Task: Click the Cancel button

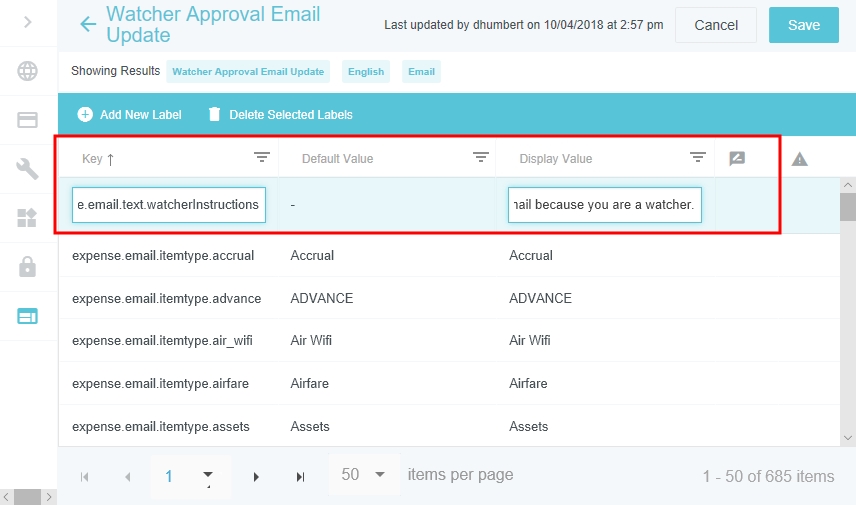Action: (715, 25)
